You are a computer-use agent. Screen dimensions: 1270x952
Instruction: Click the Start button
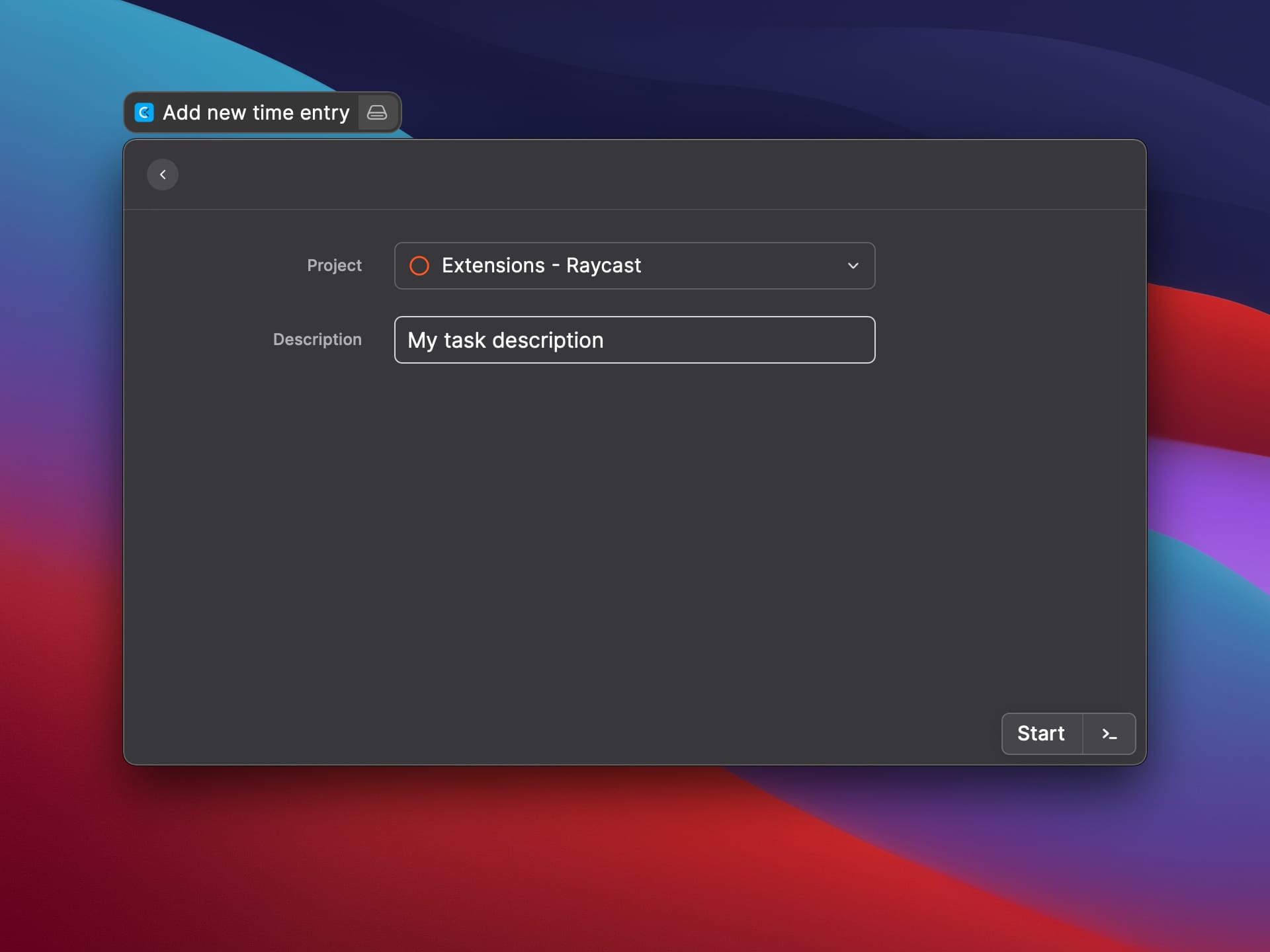[x=1041, y=734]
